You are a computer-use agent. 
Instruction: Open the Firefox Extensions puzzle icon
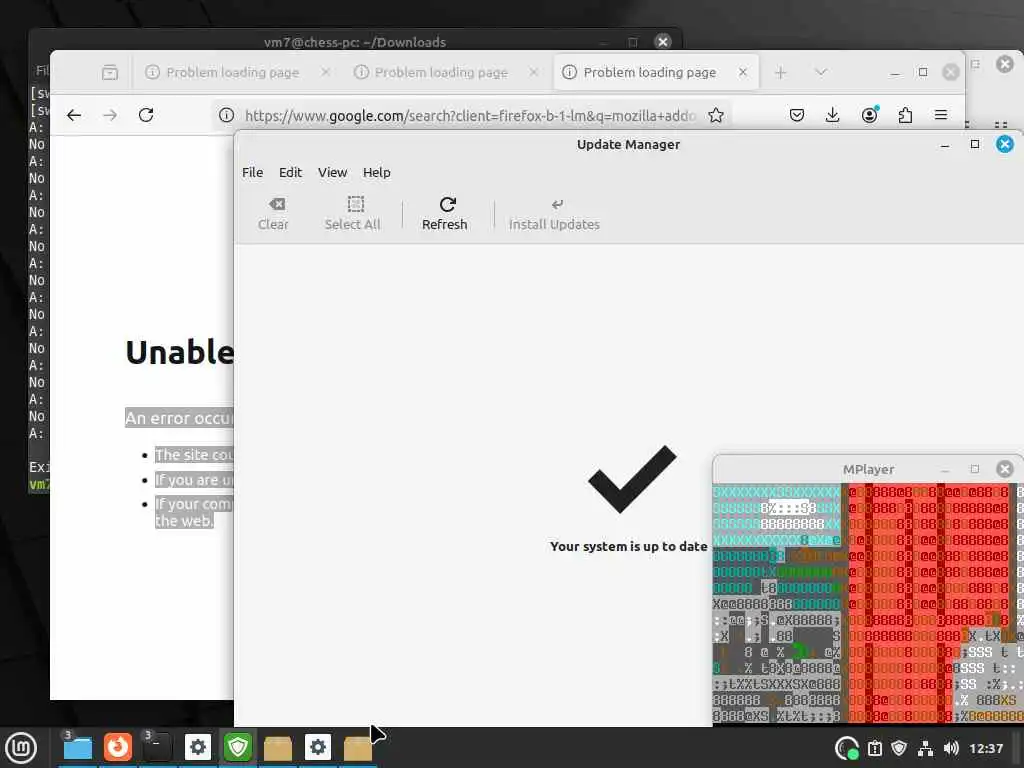pos(905,116)
